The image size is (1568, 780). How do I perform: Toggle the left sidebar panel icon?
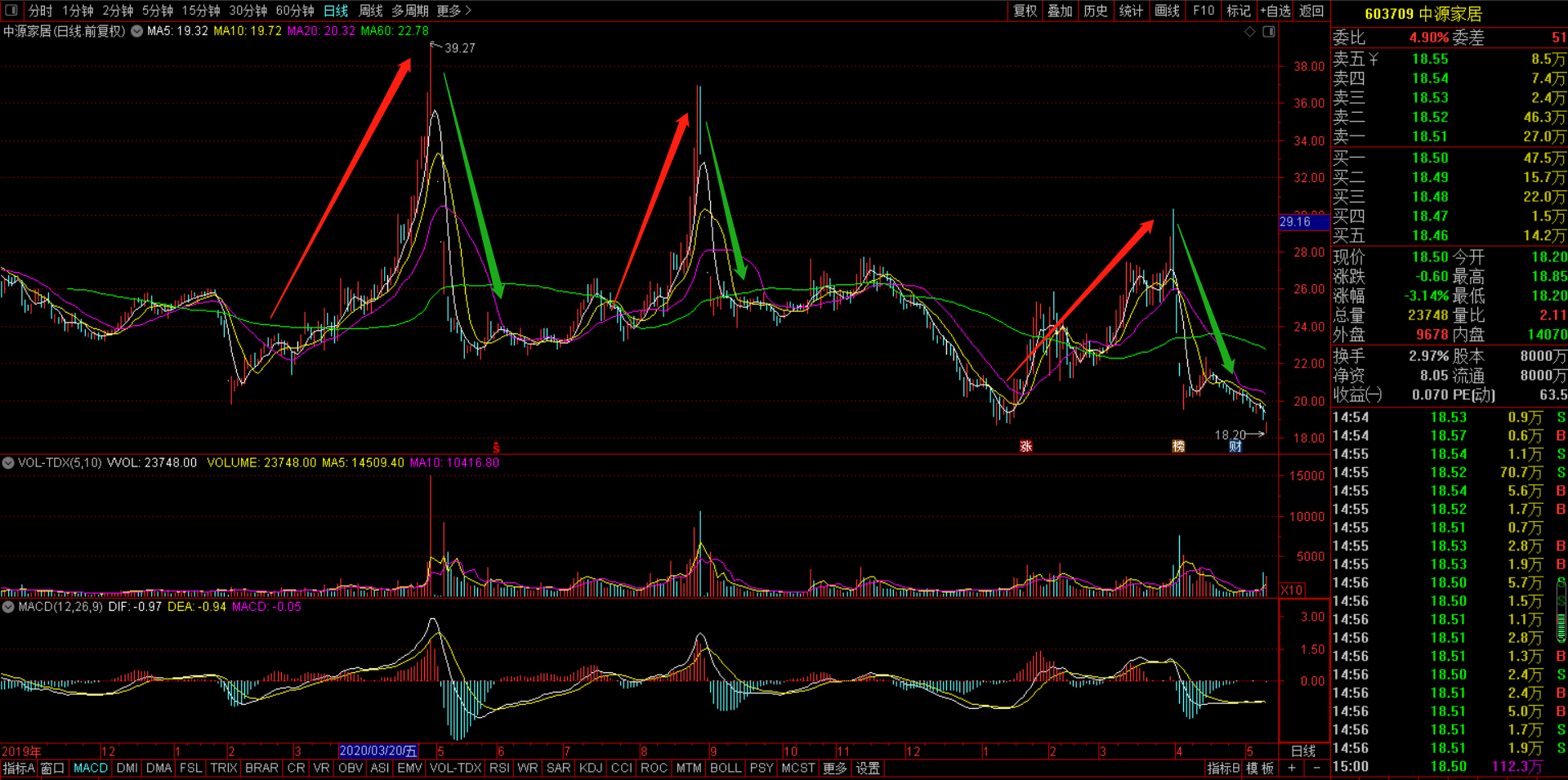pyautogui.click(x=11, y=10)
